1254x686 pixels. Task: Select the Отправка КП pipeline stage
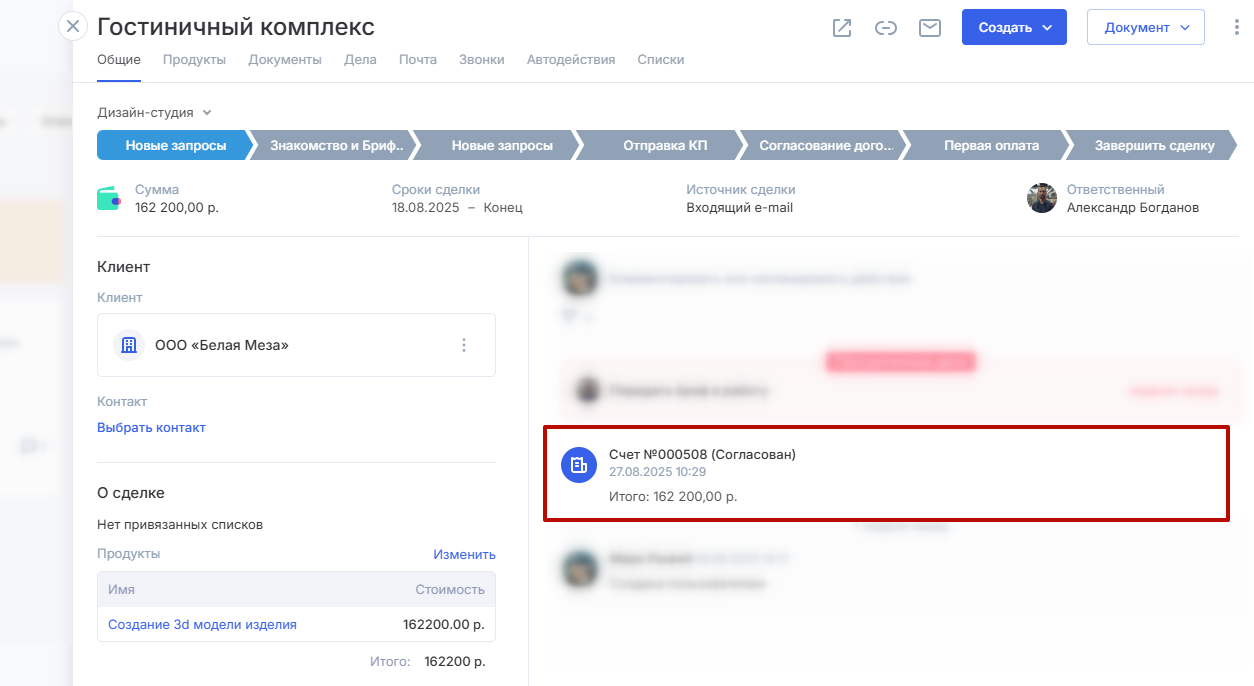[664, 146]
